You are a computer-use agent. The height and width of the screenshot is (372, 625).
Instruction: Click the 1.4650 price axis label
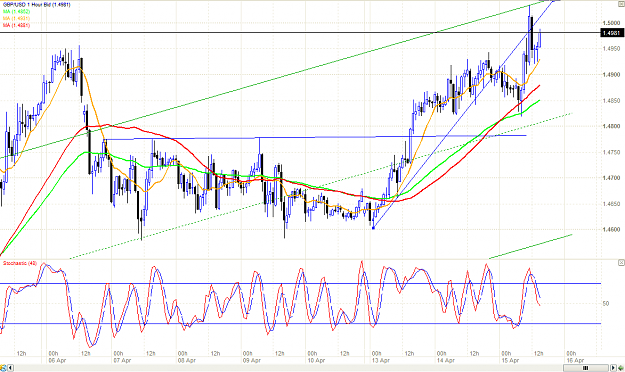coord(611,204)
